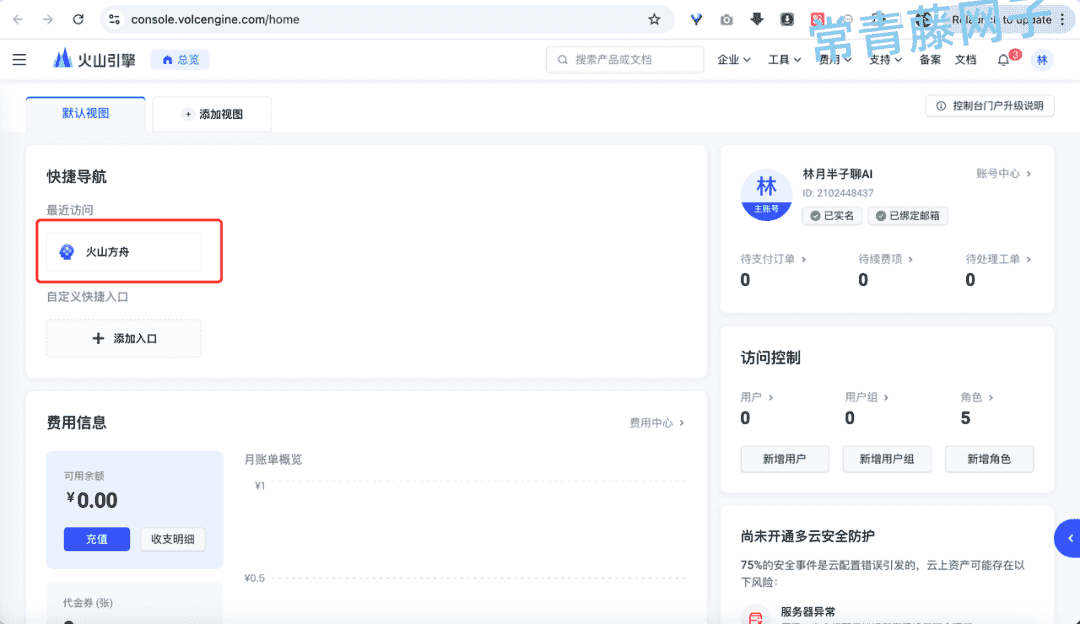Click the 月账单概览 heading text
Viewport: 1080px width, 624px height.
pyautogui.click(x=273, y=459)
